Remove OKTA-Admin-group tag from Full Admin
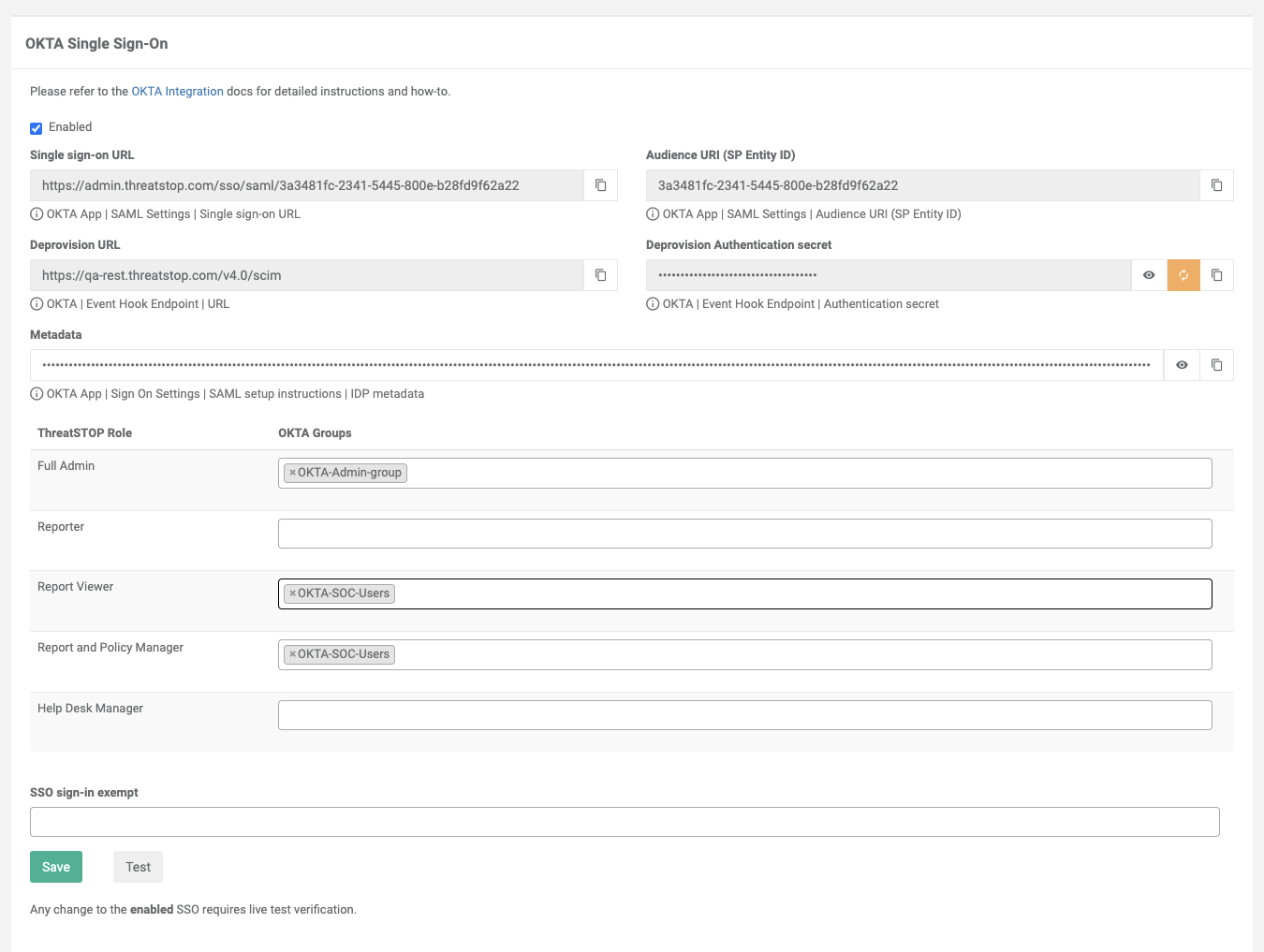Image resolution: width=1264 pixels, height=952 pixels. tap(292, 473)
